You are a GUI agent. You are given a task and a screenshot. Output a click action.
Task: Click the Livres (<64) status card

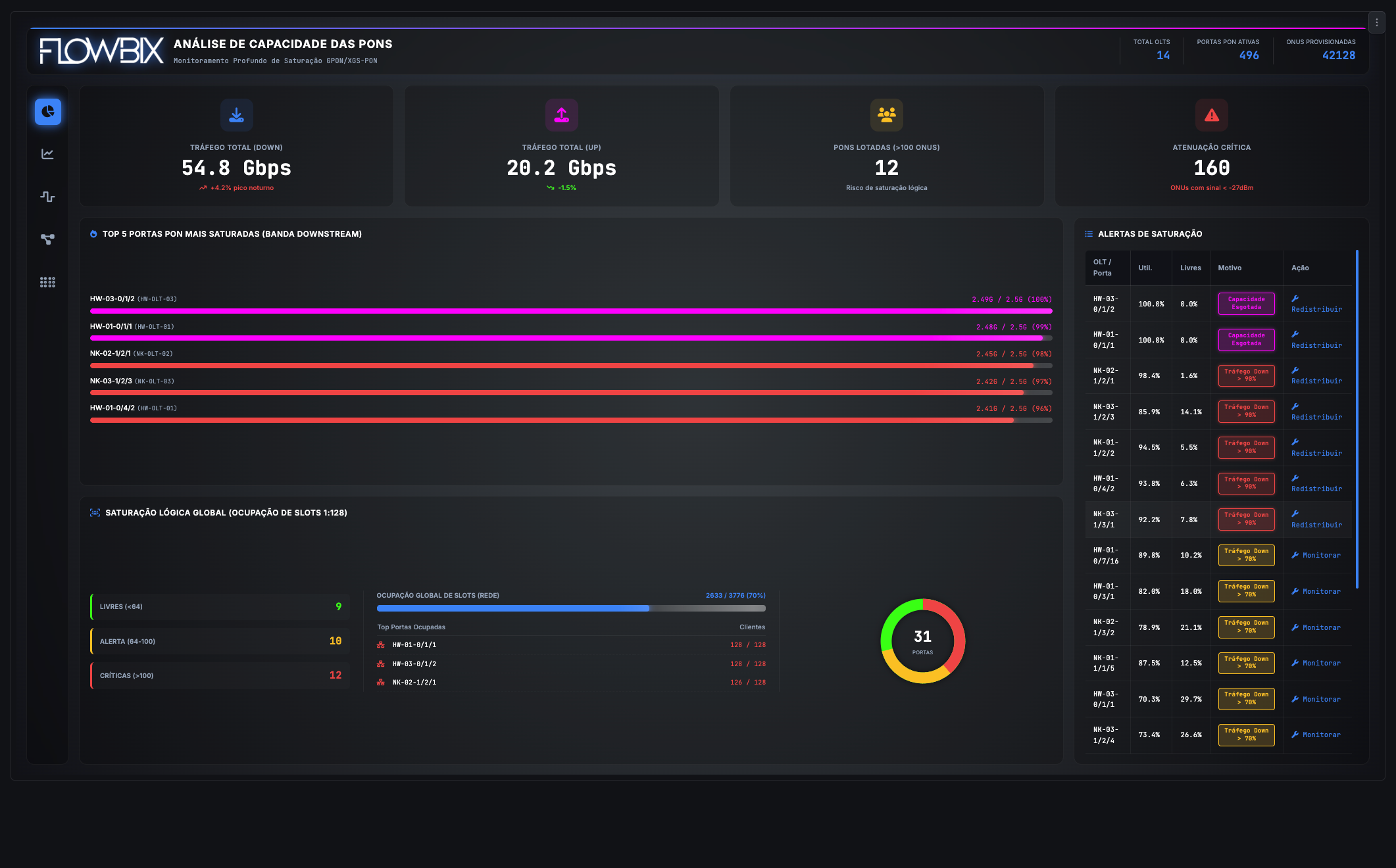(220, 607)
